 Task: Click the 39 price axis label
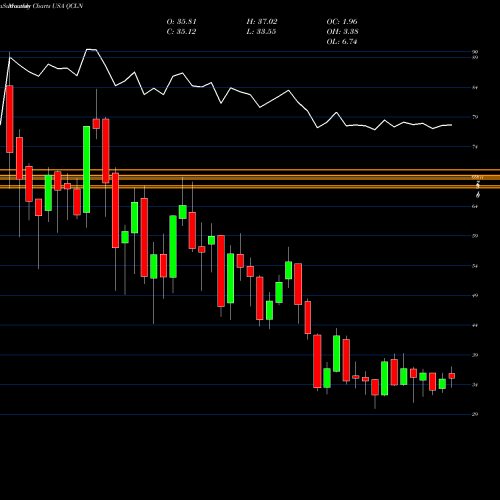[x=475, y=355]
